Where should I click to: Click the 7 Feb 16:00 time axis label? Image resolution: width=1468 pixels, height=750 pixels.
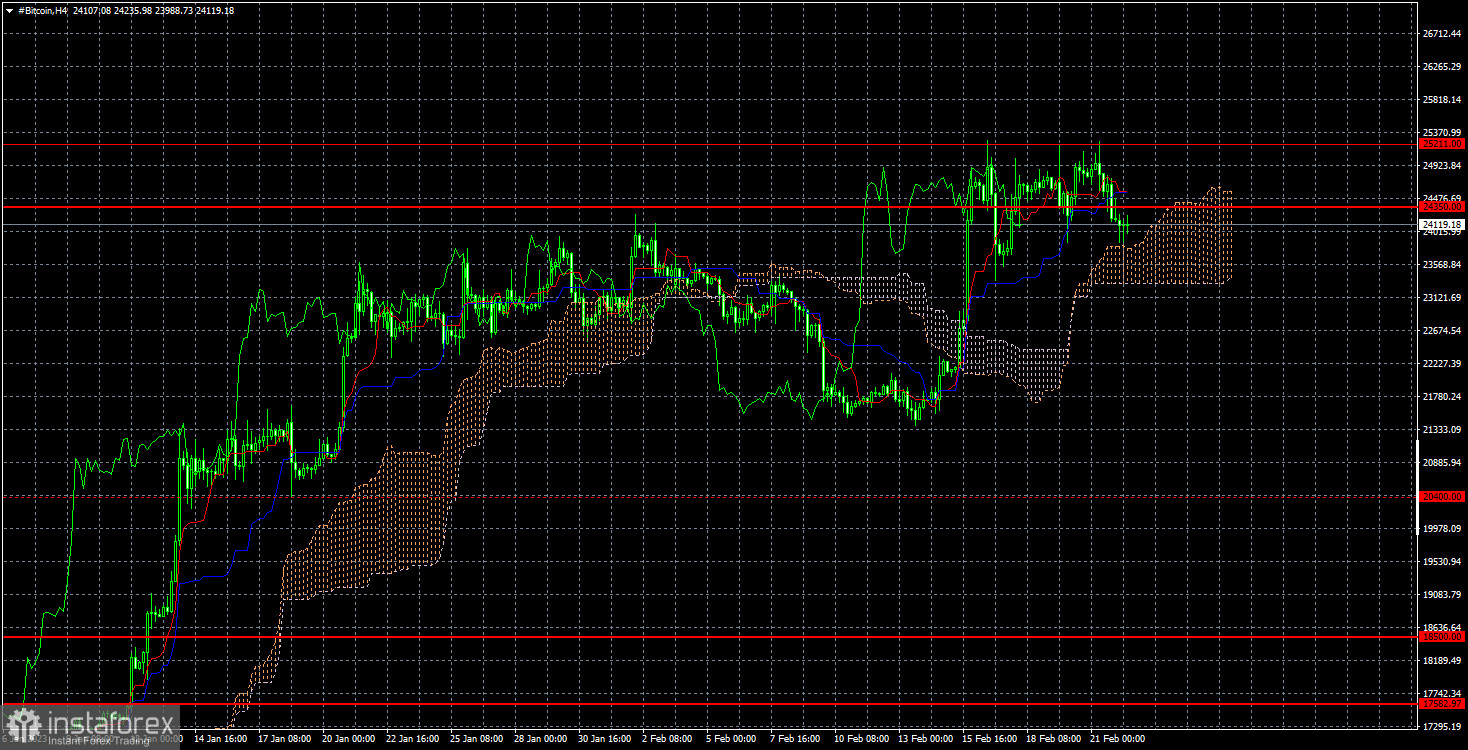[796, 740]
